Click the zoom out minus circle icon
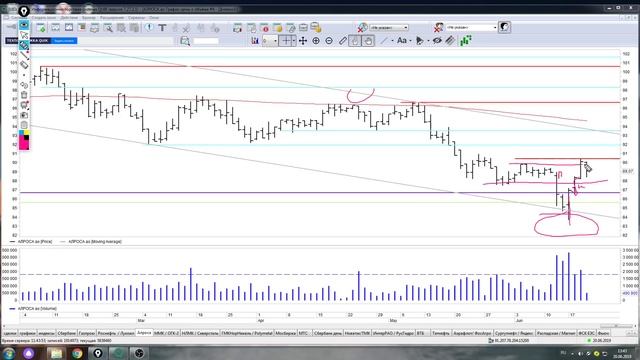Image resolution: width=640 pixels, height=360 pixels. (329, 41)
